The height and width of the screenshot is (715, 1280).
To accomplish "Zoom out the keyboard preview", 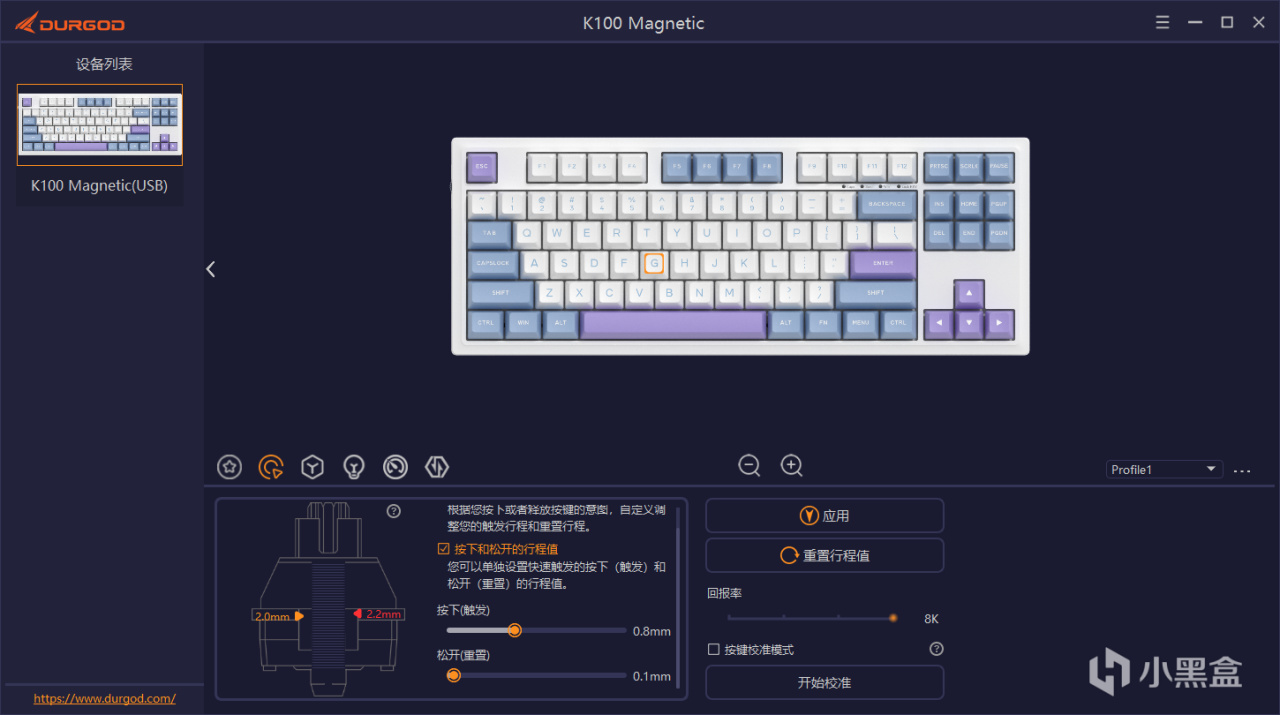I will (749, 465).
